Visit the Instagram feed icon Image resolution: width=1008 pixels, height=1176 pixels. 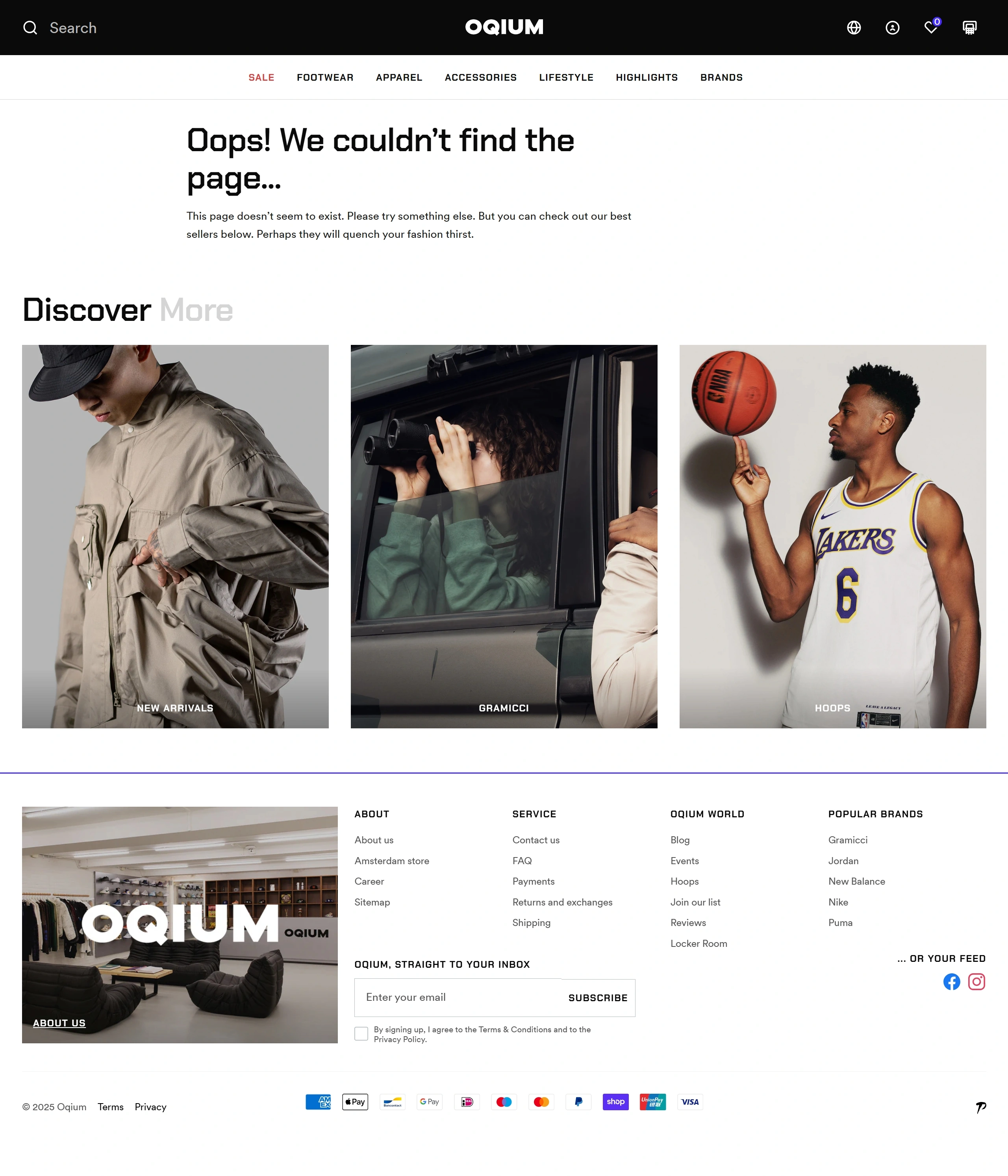point(976,982)
